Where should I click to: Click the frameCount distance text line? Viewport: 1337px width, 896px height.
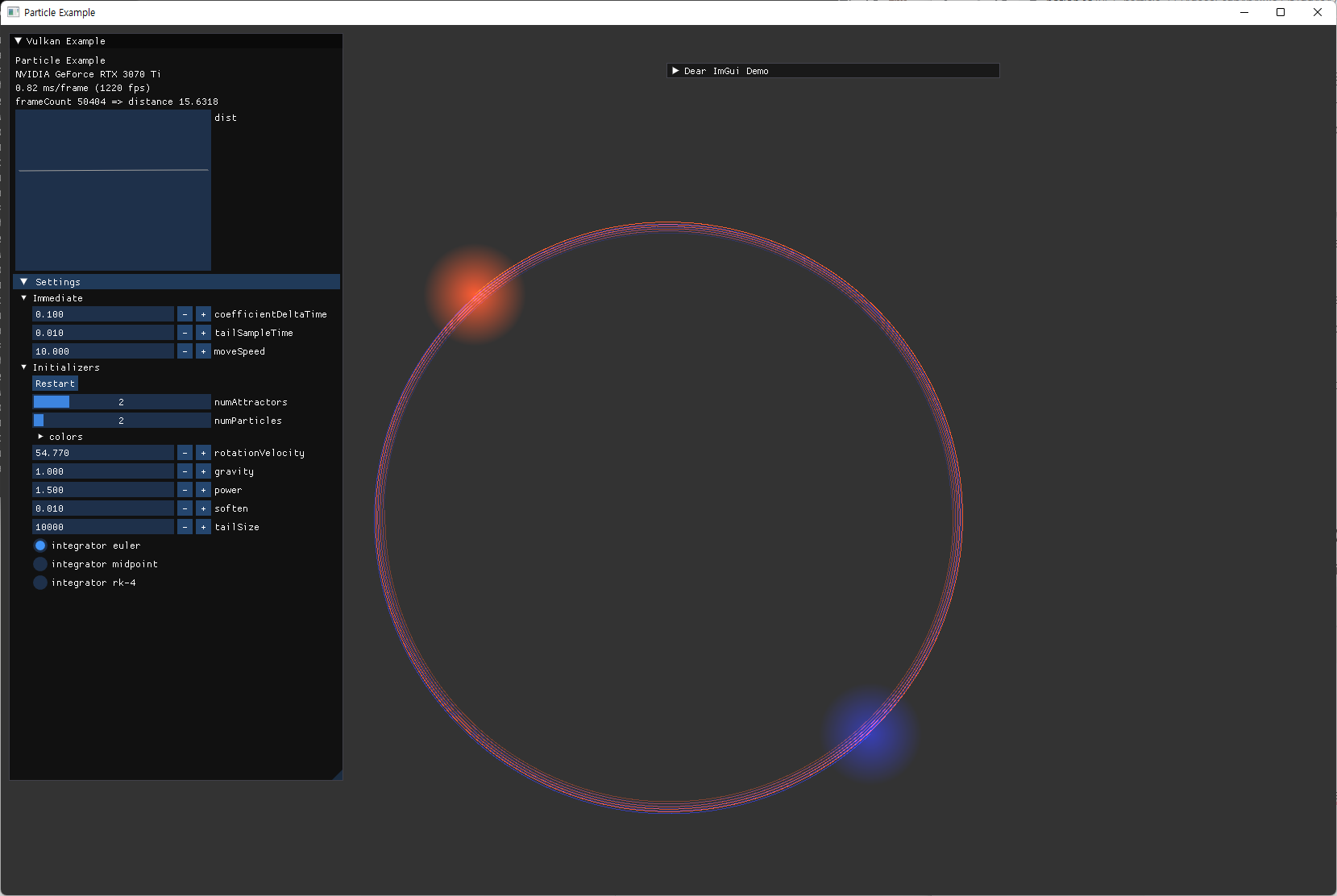pyautogui.click(x=117, y=102)
